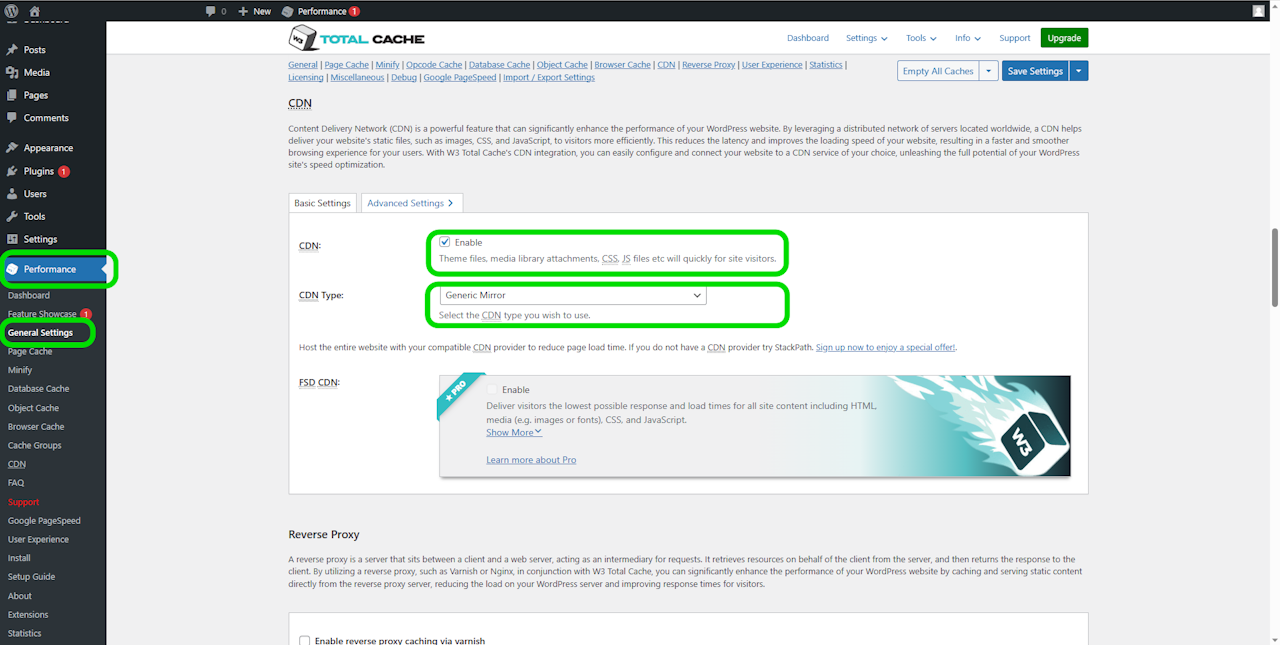Click the user avatar in admin bar
Image resolution: width=1280 pixels, height=645 pixels.
1258,11
